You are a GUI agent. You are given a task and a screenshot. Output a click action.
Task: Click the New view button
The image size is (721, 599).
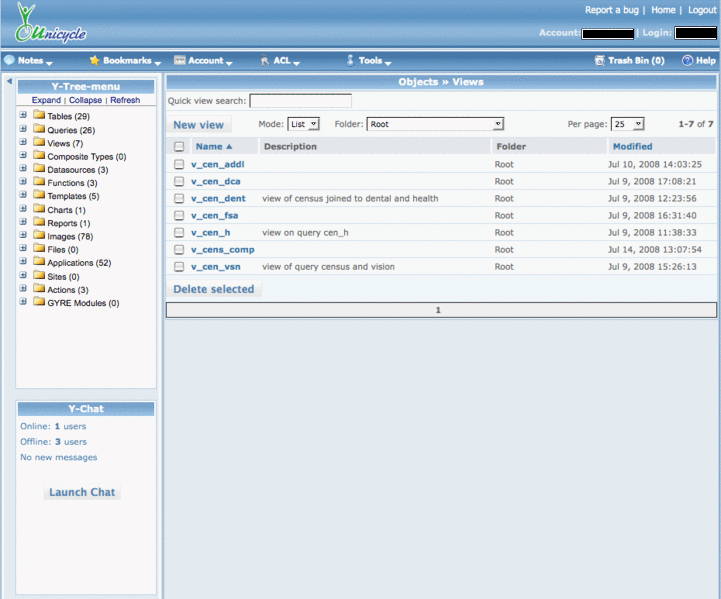[x=198, y=125]
